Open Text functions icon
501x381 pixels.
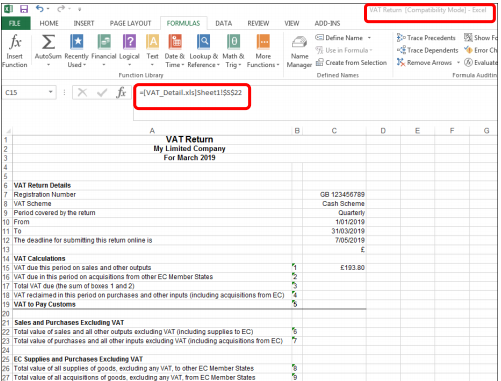152,42
